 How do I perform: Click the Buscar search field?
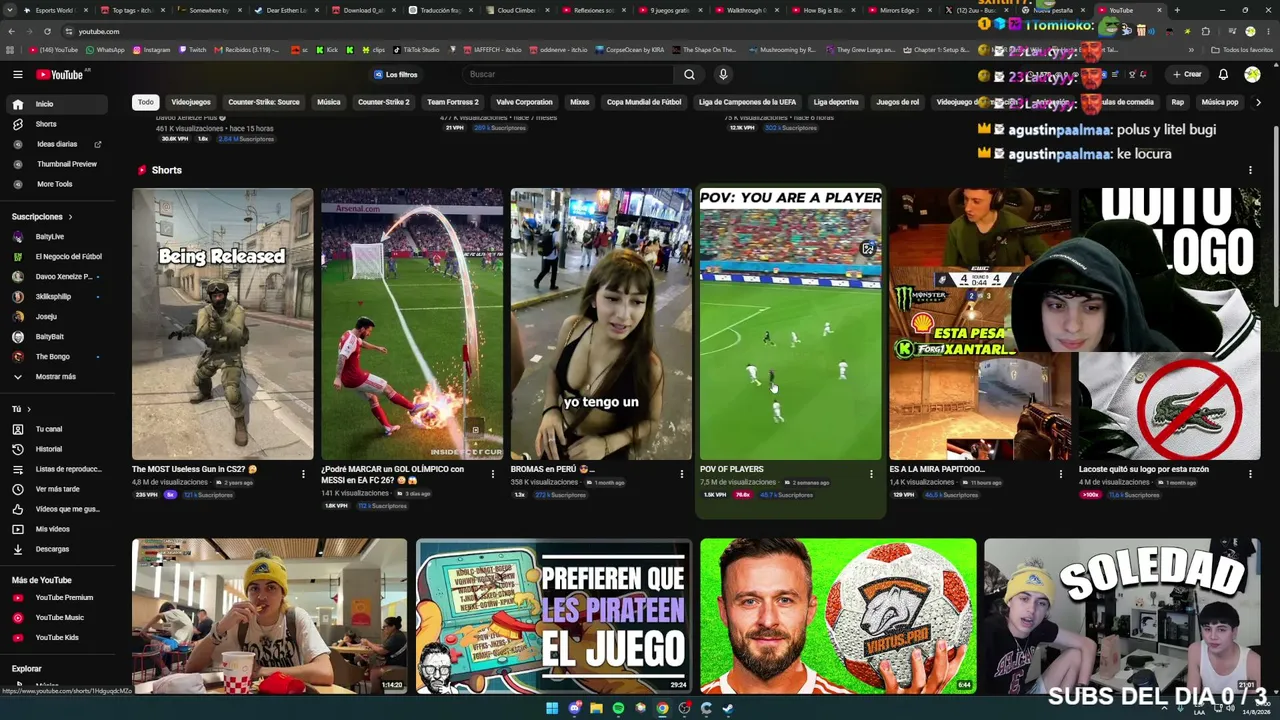[570, 74]
